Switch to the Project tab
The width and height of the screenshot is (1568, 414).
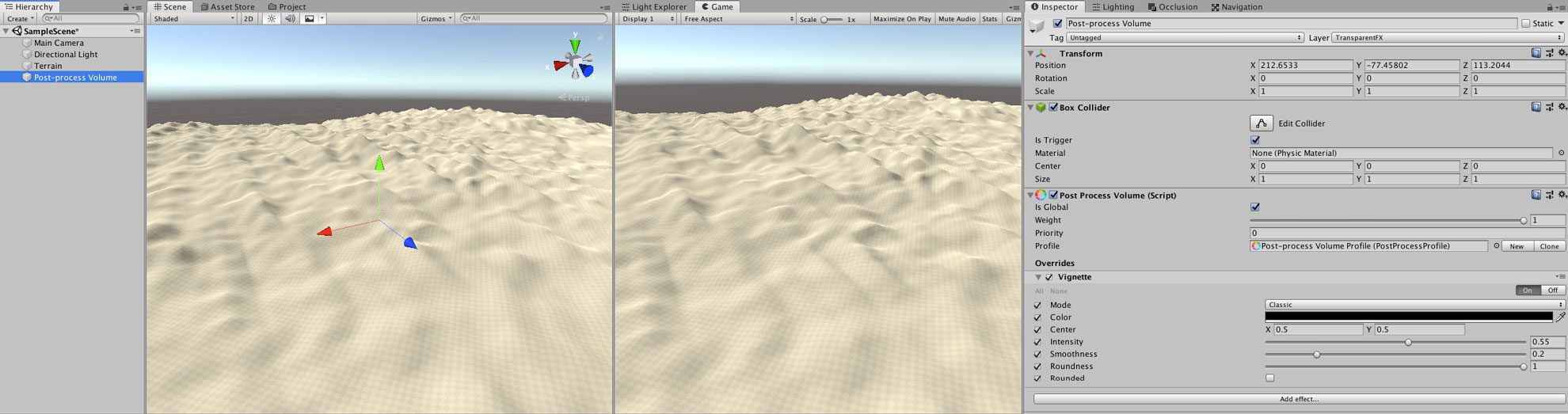click(x=287, y=6)
